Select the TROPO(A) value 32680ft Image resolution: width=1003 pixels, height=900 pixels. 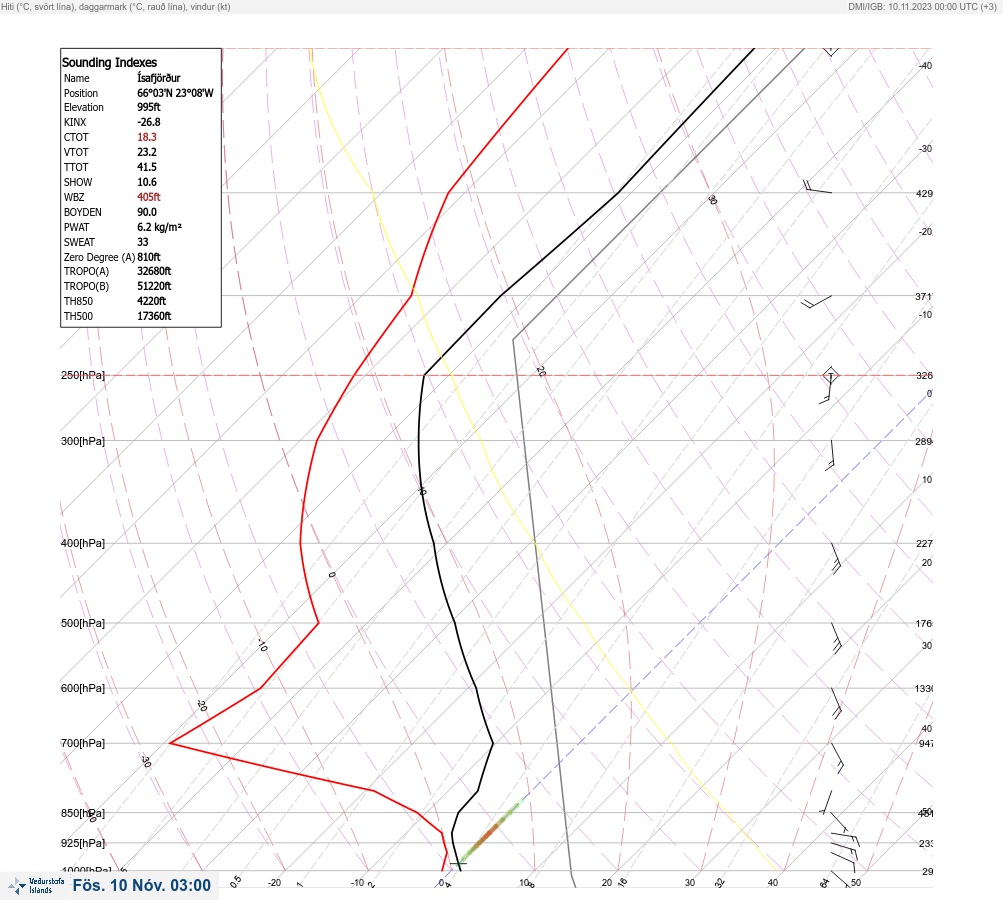154,271
